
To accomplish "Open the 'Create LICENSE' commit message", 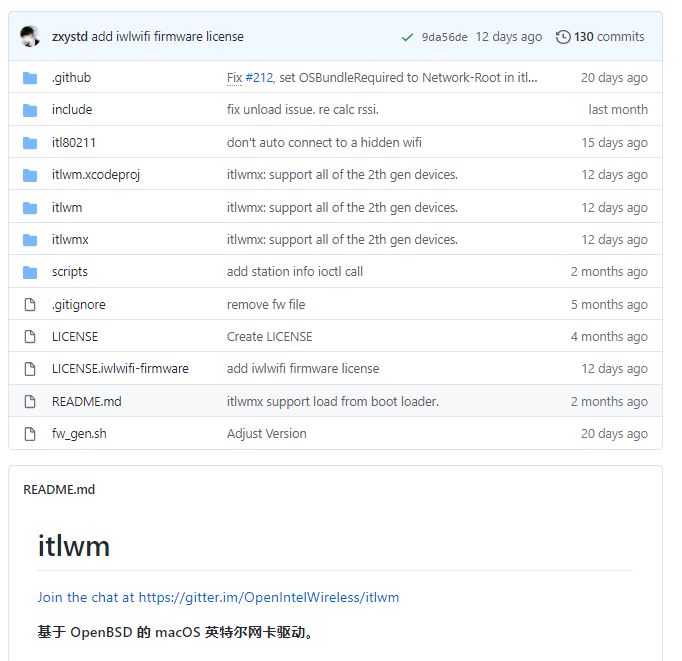I will click(269, 337).
